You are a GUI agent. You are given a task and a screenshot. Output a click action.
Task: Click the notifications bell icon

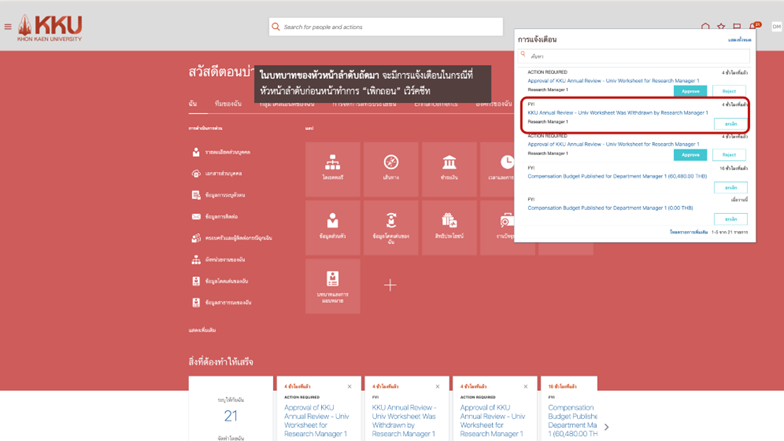(754, 27)
